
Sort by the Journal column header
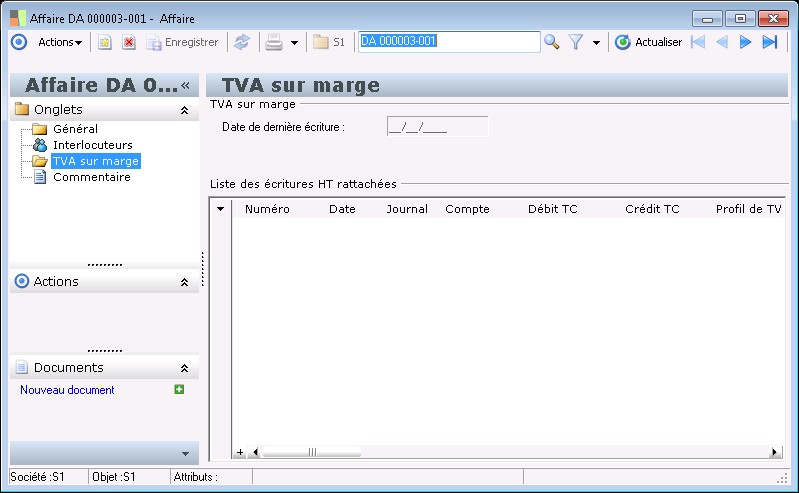(407, 209)
